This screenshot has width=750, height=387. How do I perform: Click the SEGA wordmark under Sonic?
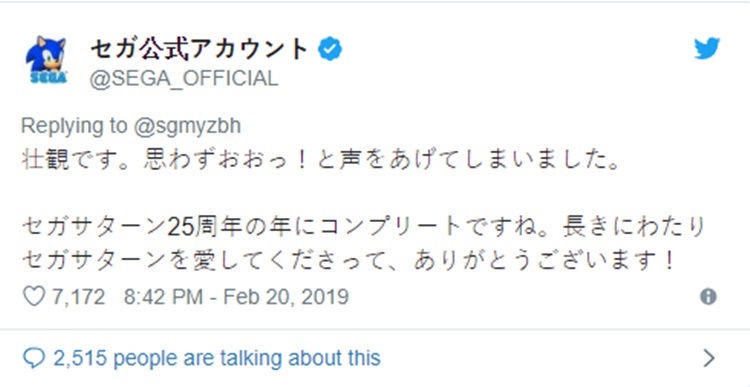point(48,77)
